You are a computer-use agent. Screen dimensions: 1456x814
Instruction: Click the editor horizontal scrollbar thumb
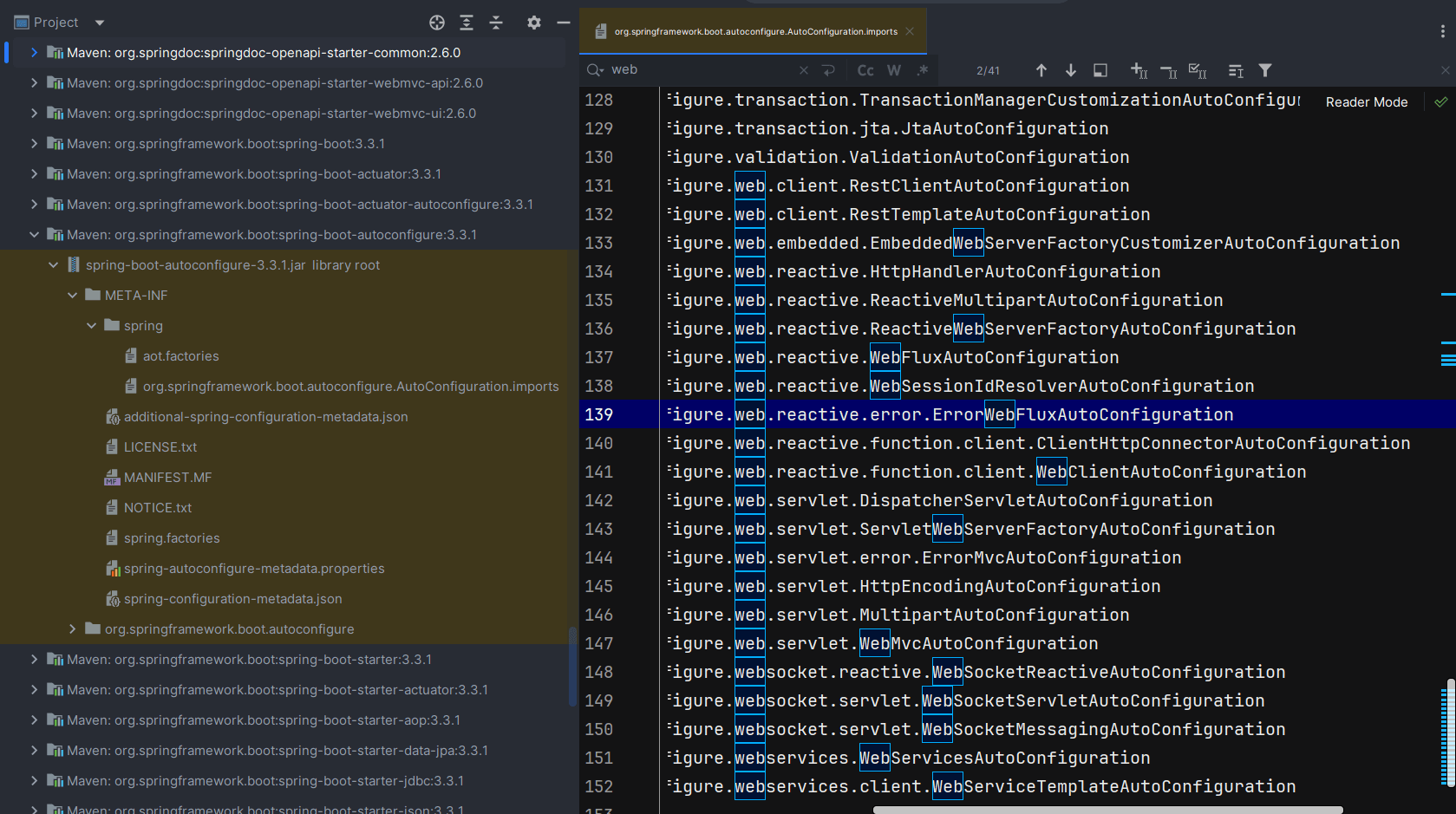tap(1108, 810)
